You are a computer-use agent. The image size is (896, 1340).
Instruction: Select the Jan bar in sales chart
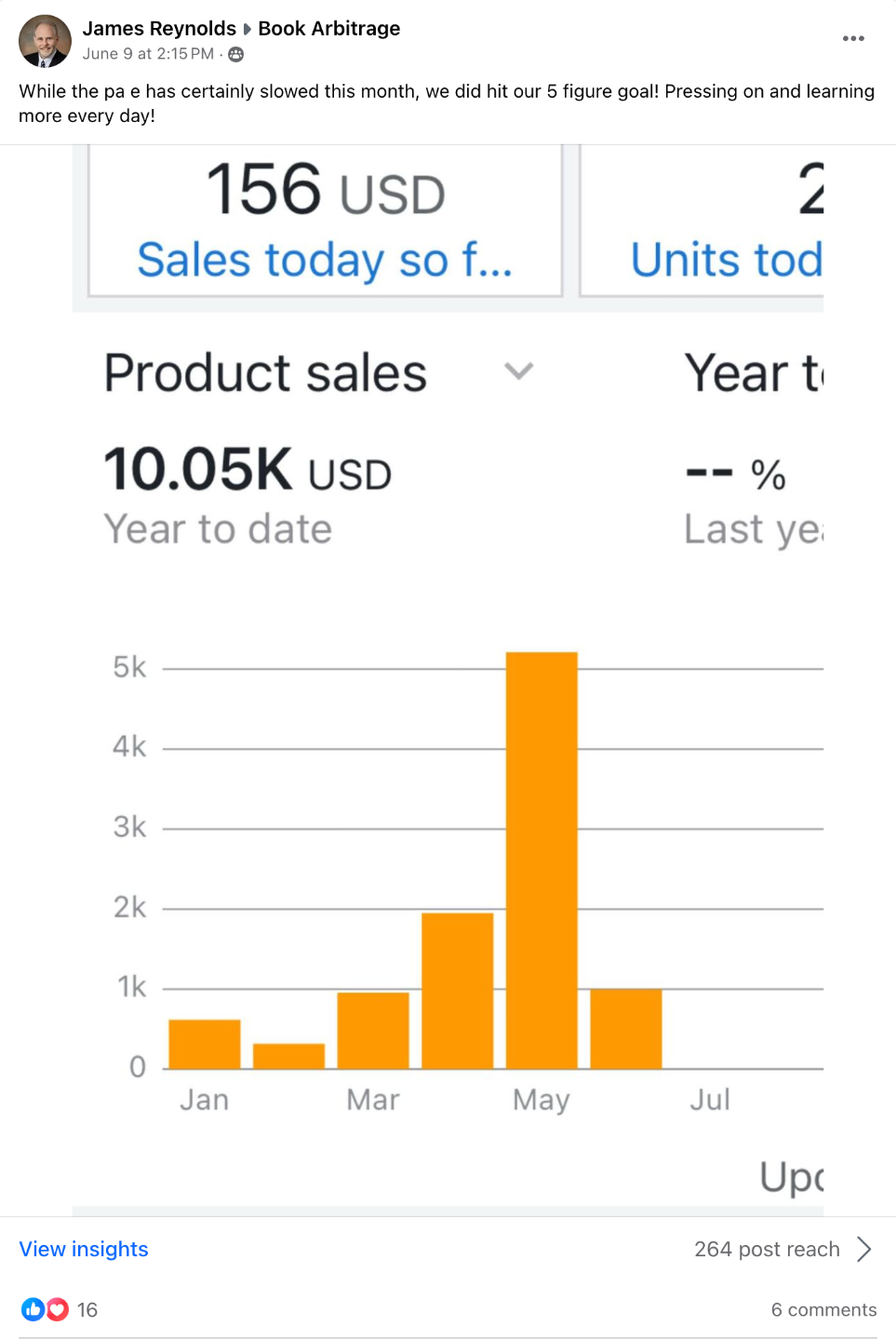point(205,1044)
